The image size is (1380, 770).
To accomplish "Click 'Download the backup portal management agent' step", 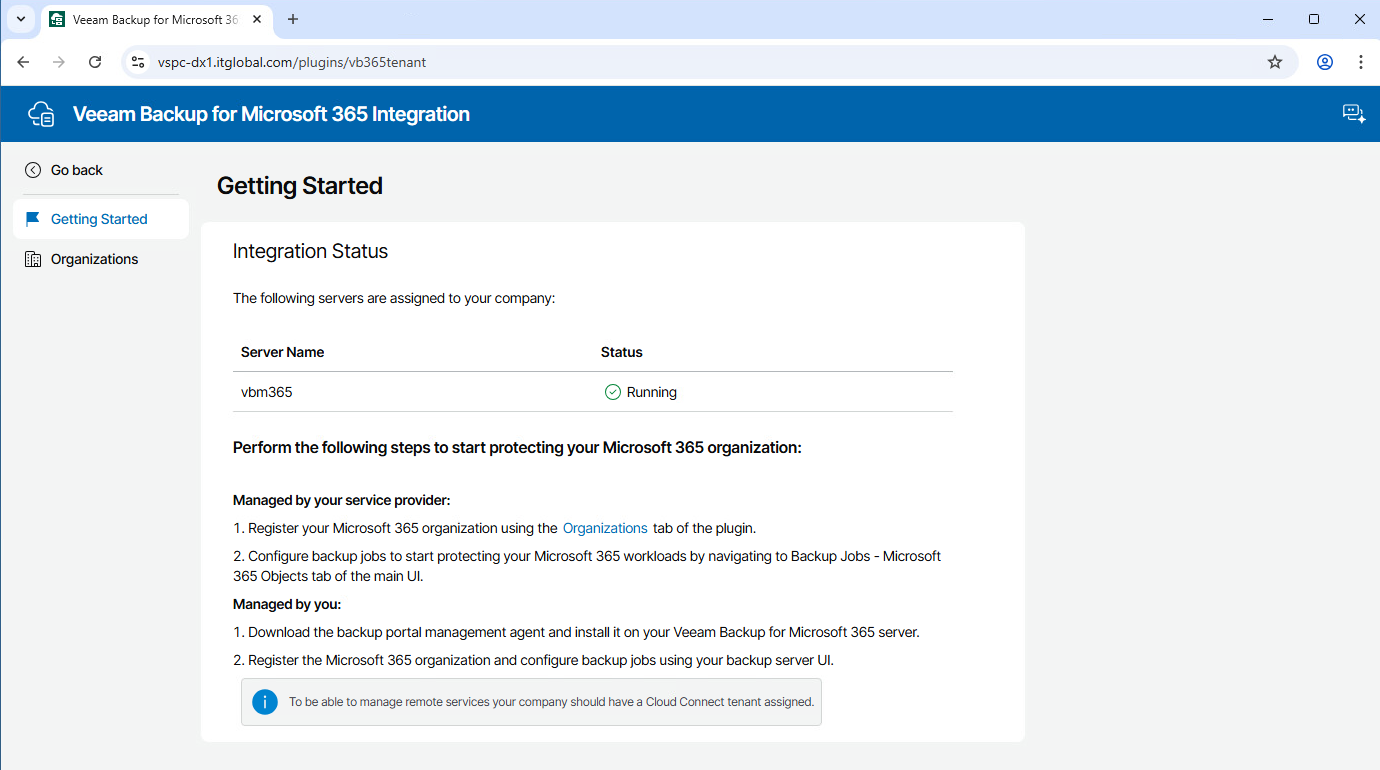I will (x=576, y=632).
